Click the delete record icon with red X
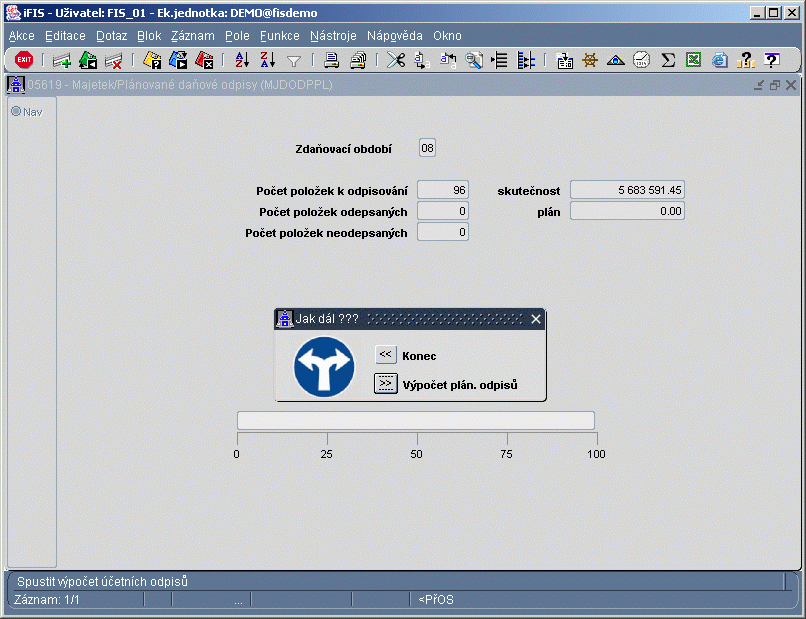Screen dimensions: 806x619 click(x=114, y=61)
